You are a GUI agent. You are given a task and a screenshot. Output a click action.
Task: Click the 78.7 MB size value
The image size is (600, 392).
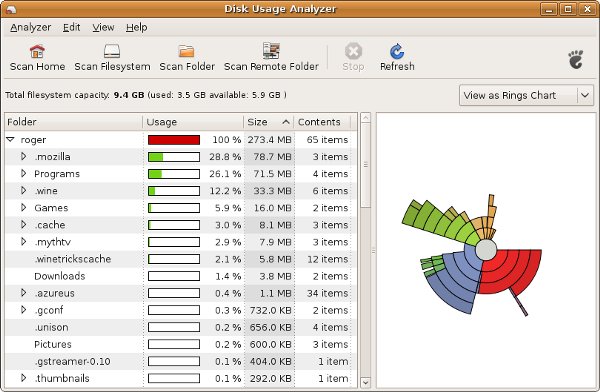(x=272, y=157)
